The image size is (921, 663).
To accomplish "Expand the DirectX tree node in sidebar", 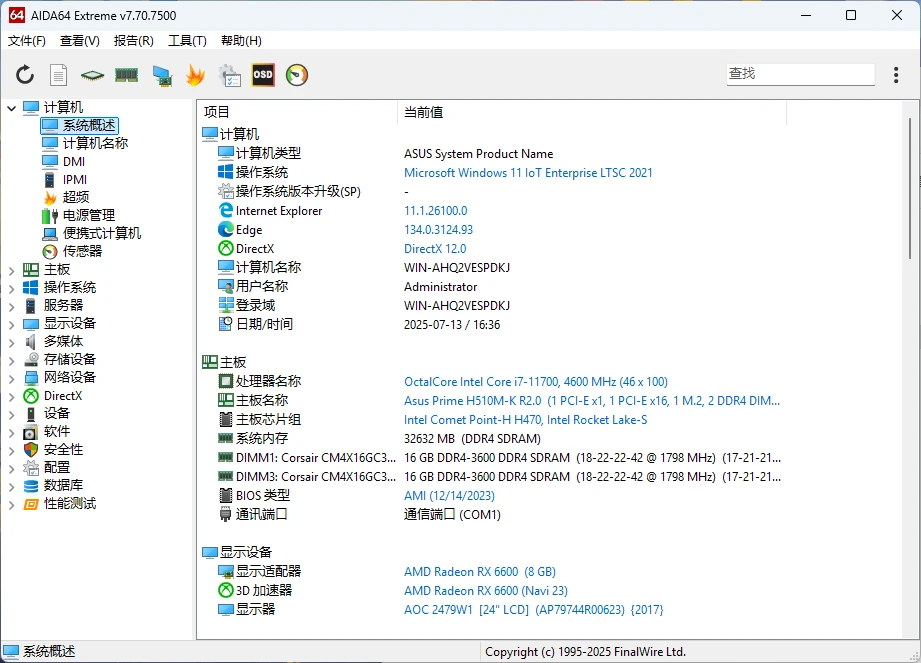I will point(12,396).
